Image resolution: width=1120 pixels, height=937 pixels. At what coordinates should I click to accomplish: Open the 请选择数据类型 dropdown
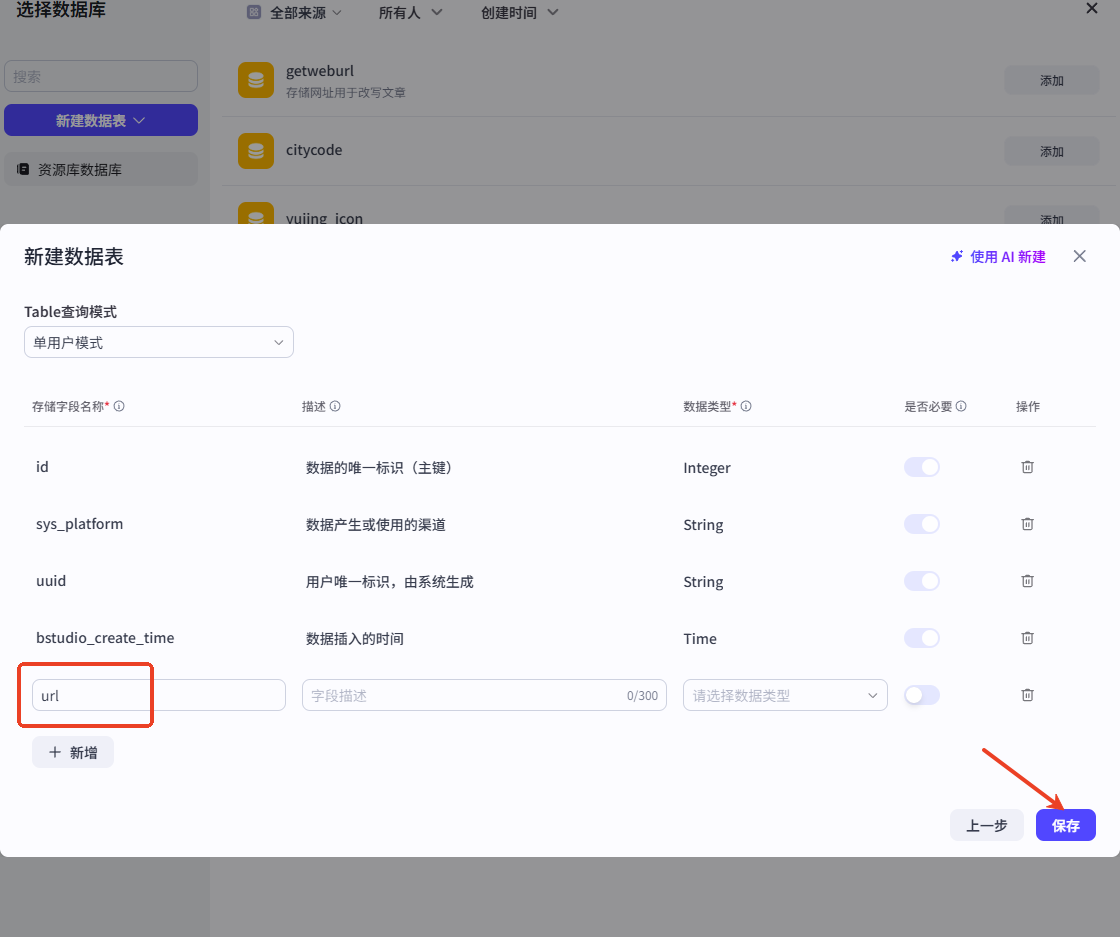coord(785,695)
